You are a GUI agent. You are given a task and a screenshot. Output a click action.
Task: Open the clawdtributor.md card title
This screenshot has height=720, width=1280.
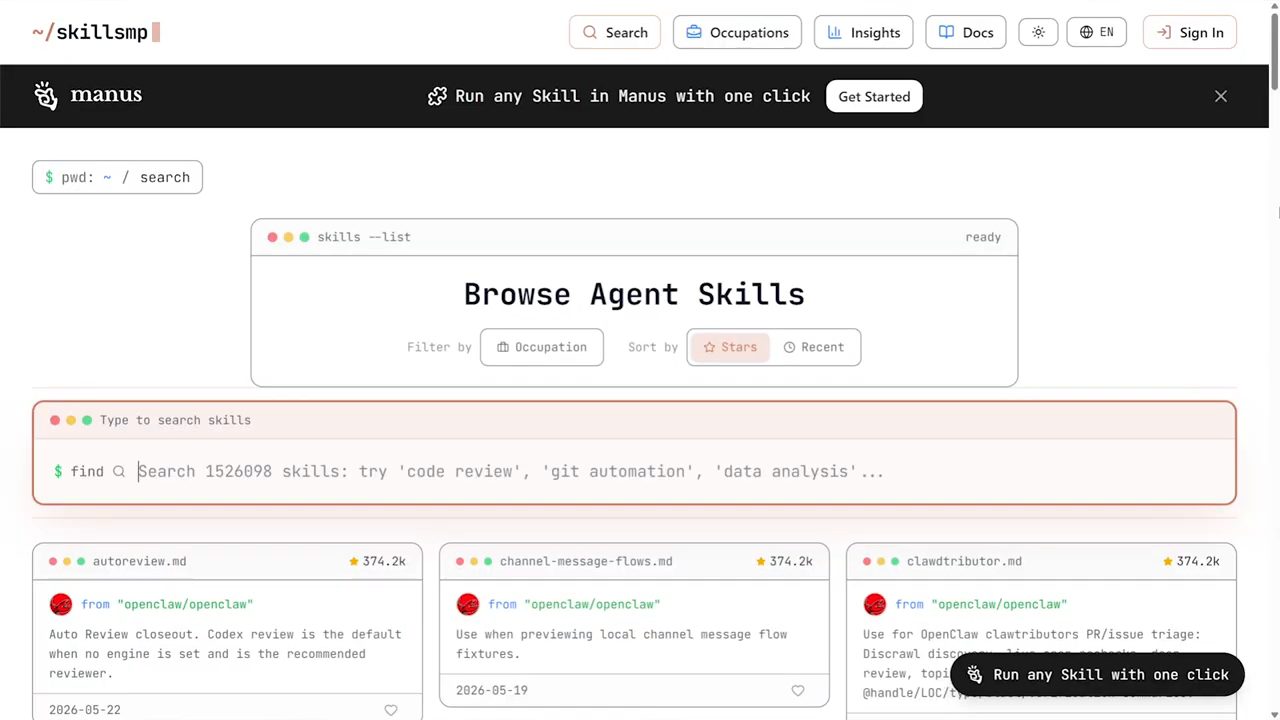pyautogui.click(x=964, y=561)
